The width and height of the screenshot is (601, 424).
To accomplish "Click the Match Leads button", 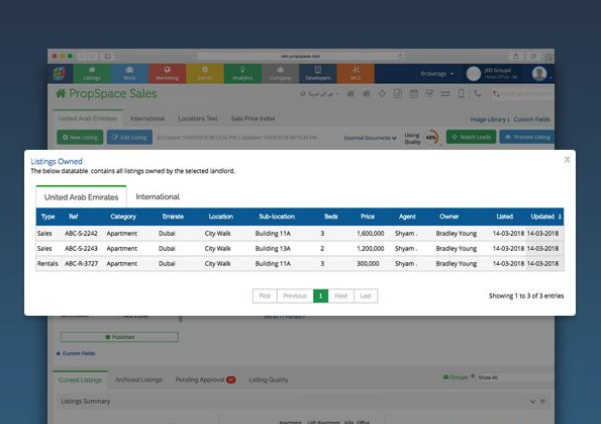I will click(471, 137).
